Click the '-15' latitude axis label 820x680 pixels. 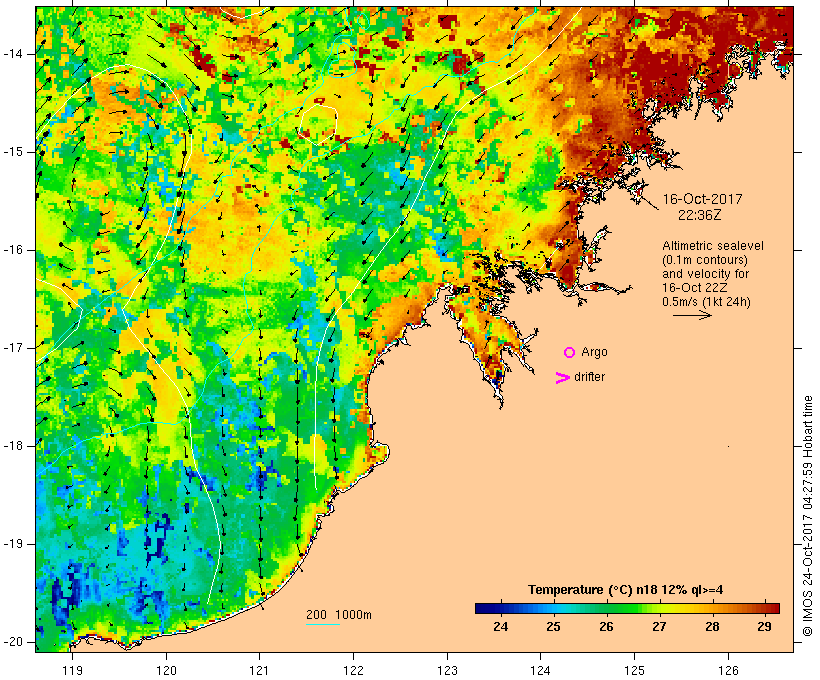[x=13, y=152]
